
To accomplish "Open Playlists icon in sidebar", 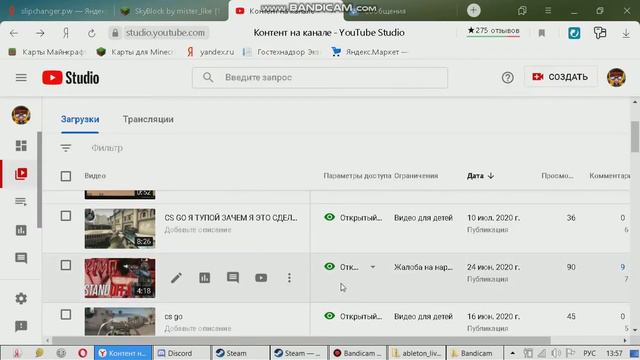I will pos(21,202).
